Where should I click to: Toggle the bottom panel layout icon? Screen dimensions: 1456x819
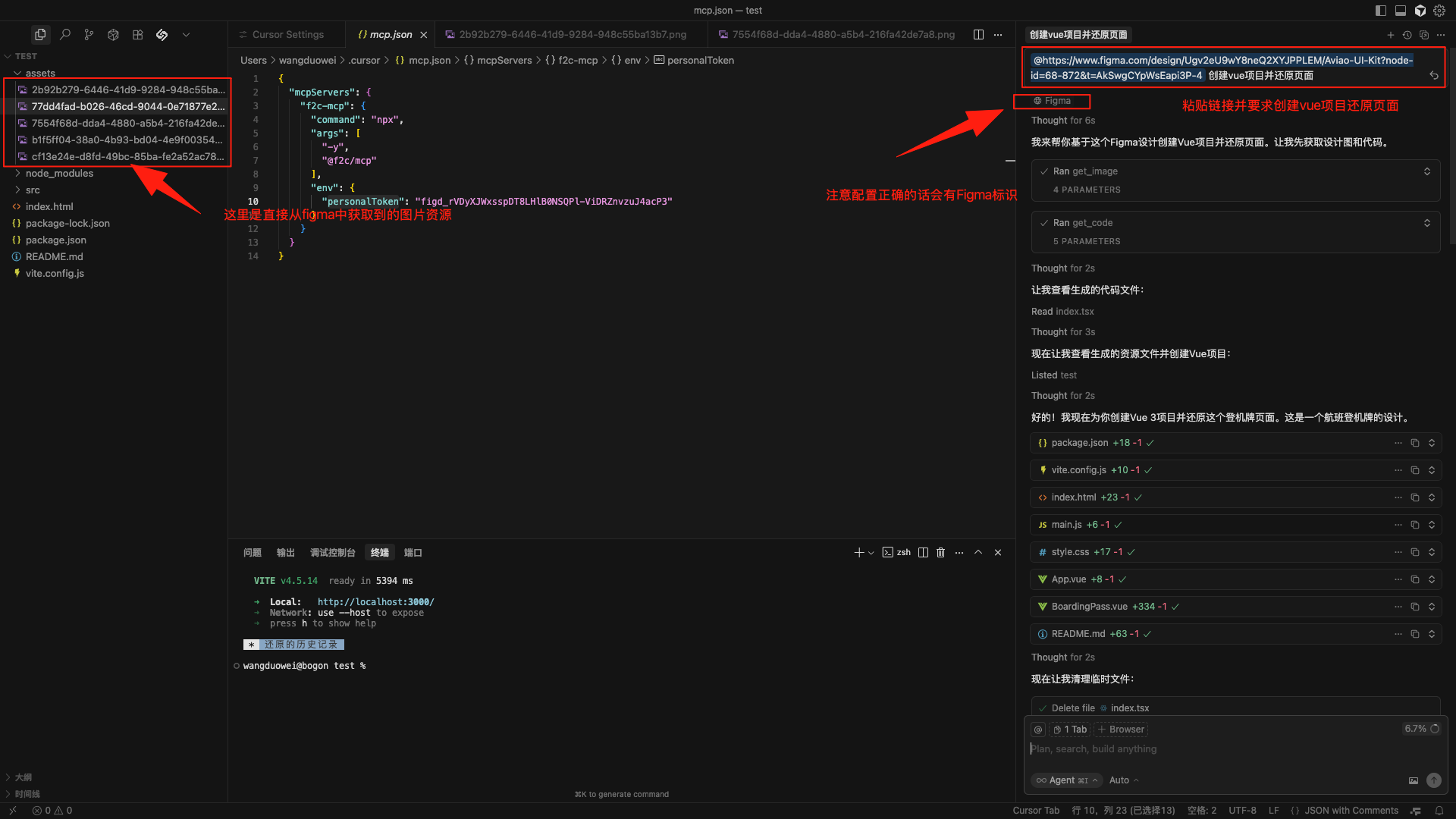point(1401,11)
